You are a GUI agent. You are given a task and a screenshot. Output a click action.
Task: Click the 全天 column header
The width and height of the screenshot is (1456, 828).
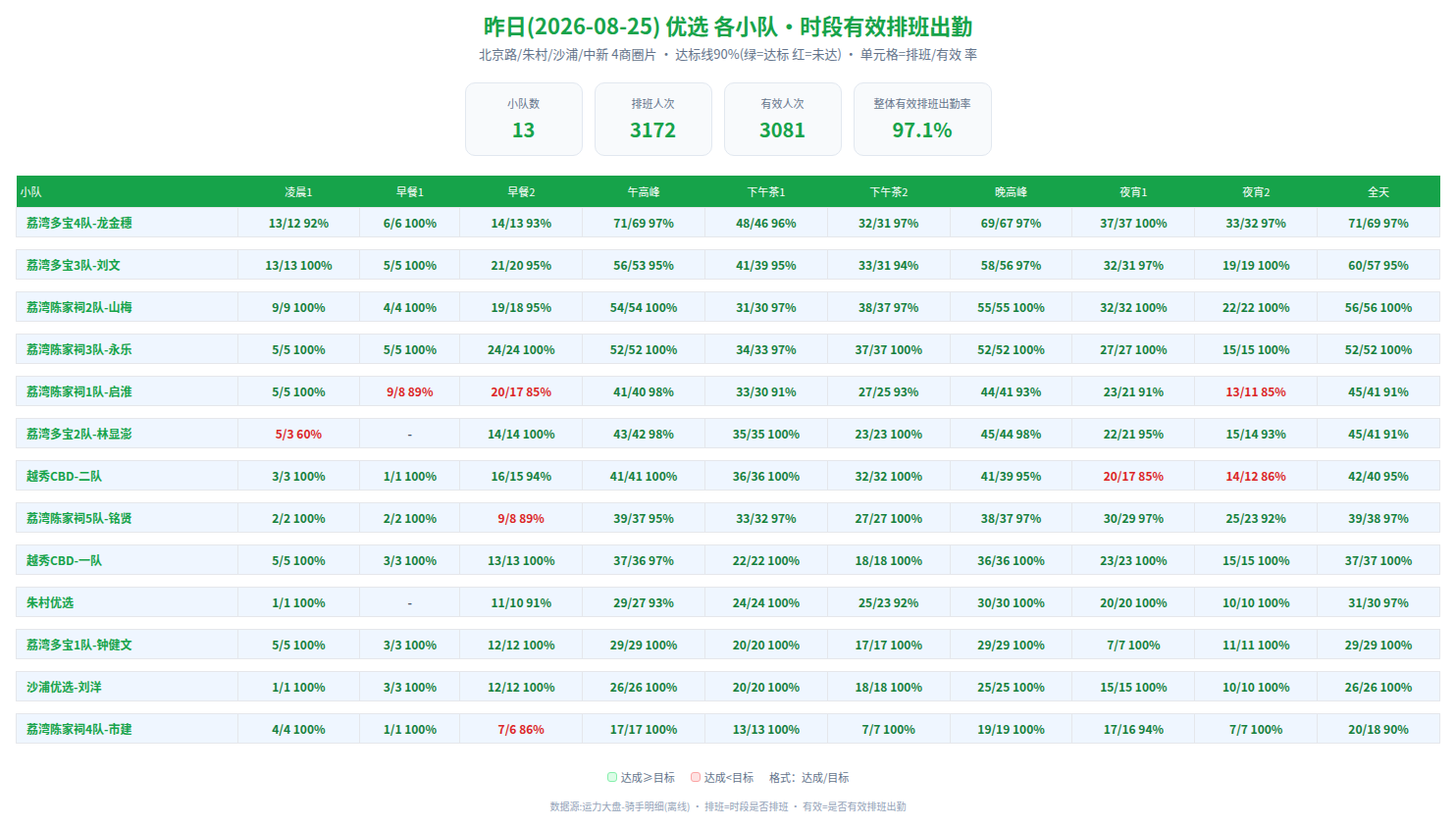click(1378, 191)
